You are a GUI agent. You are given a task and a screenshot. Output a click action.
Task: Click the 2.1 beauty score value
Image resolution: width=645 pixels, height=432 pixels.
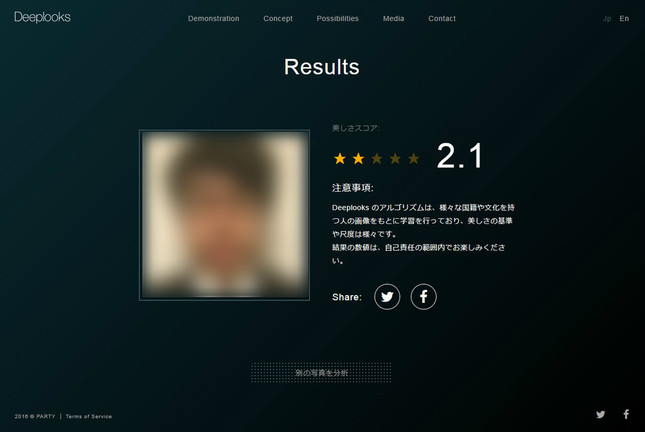[460, 156]
